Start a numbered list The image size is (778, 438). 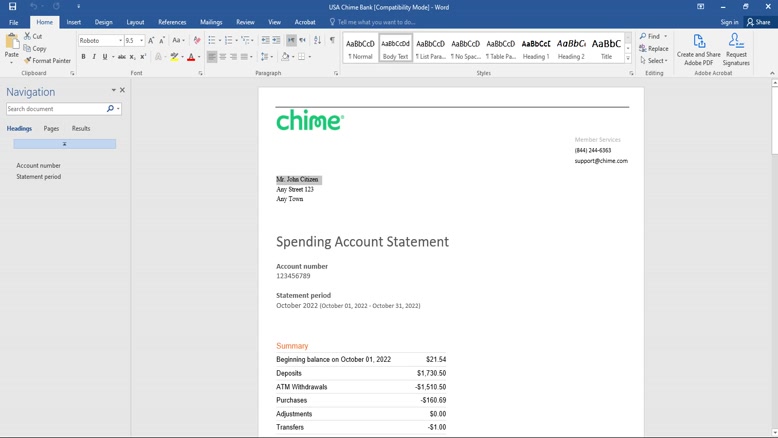(228, 41)
